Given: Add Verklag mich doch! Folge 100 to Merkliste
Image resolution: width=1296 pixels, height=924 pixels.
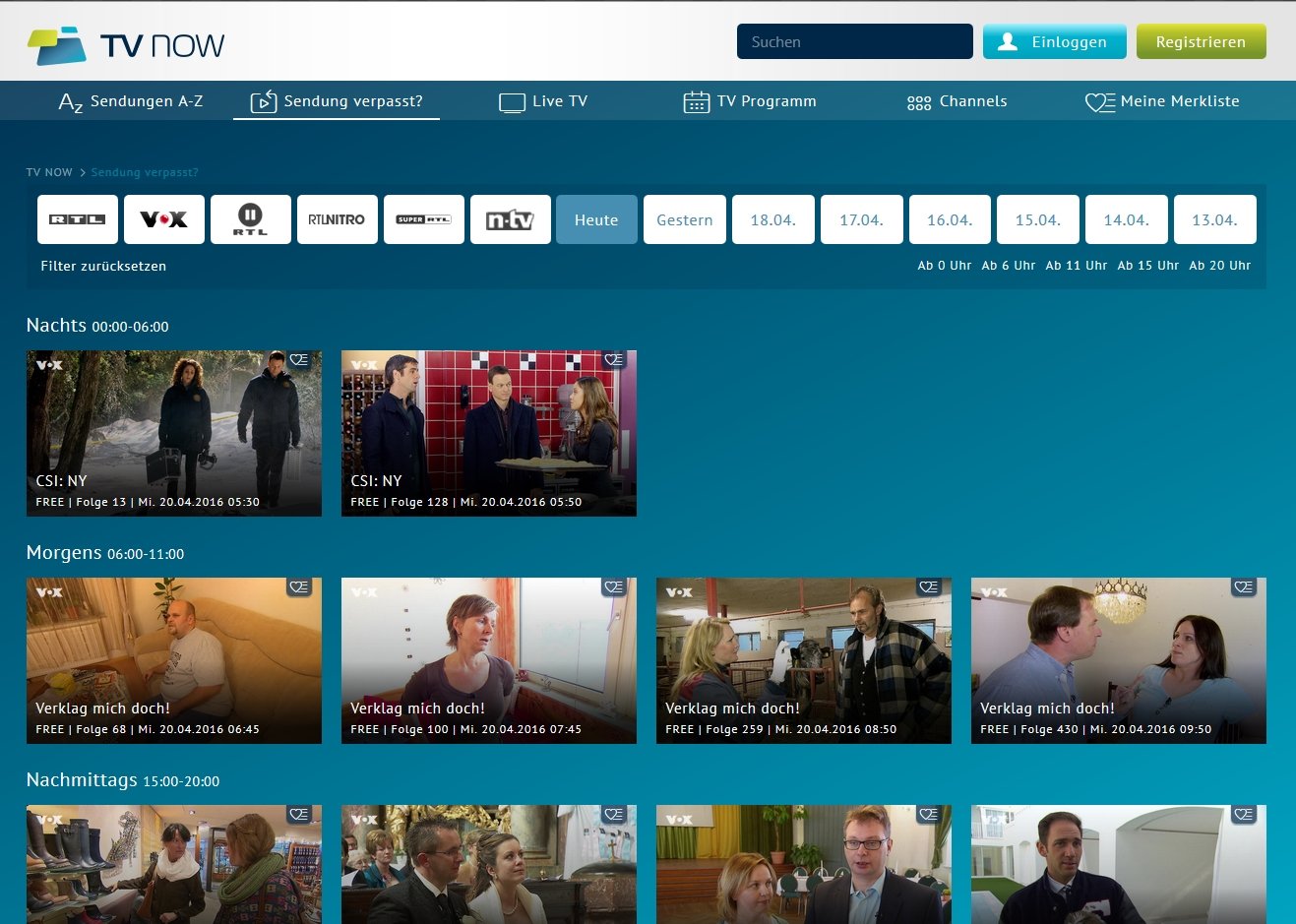Looking at the screenshot, I should point(614,587).
